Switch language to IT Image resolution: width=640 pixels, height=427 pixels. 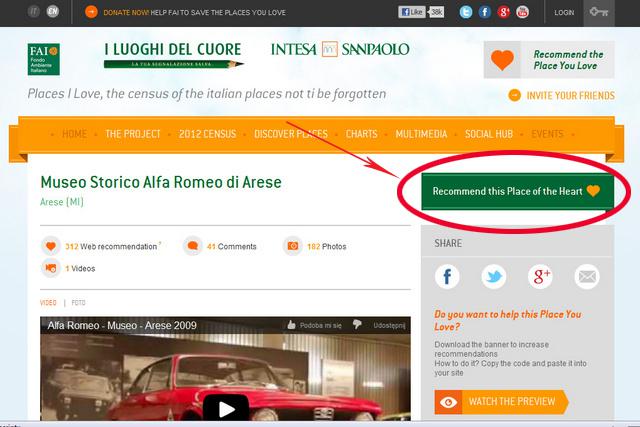pos(33,11)
